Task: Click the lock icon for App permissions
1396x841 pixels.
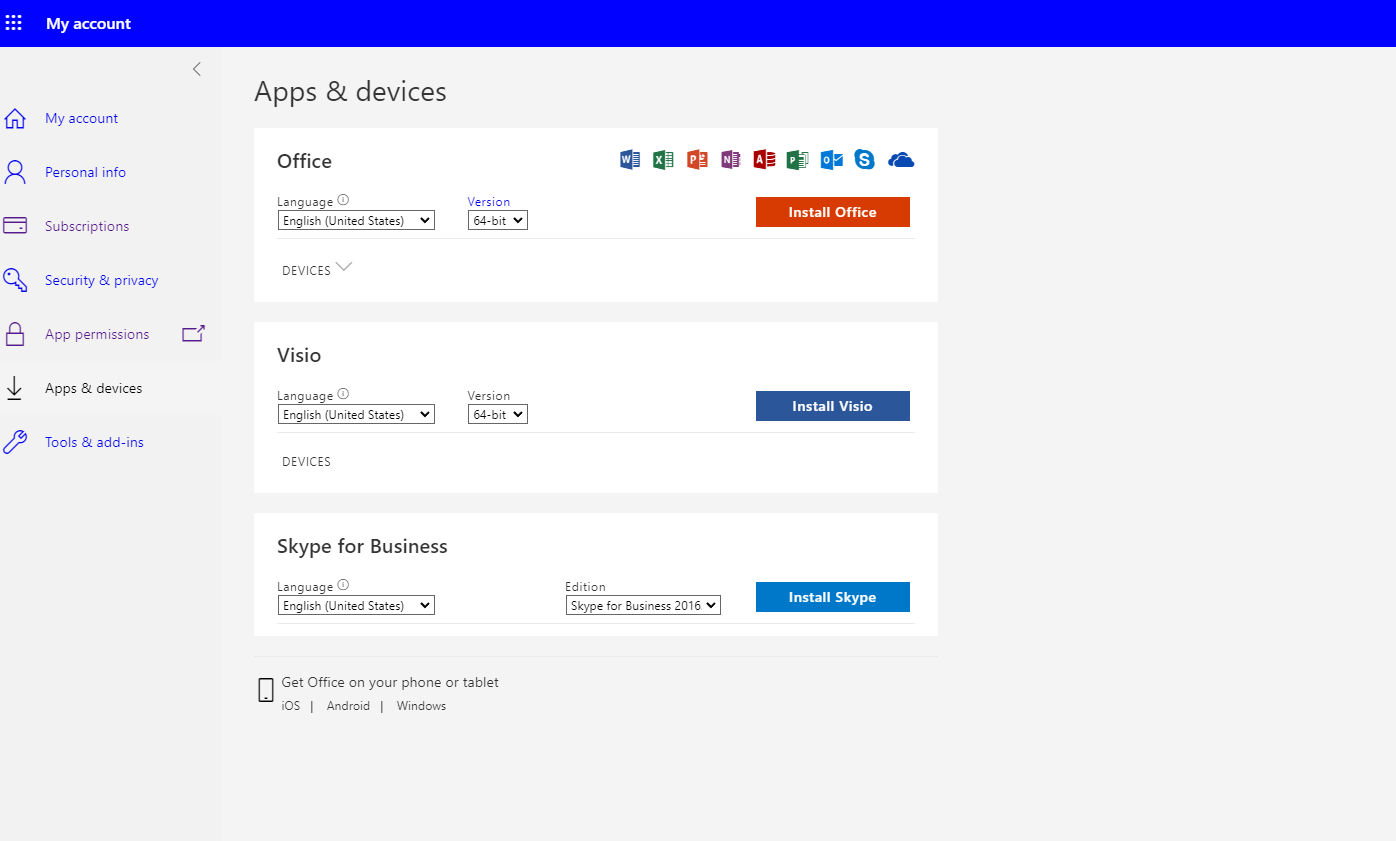Action: (x=15, y=334)
